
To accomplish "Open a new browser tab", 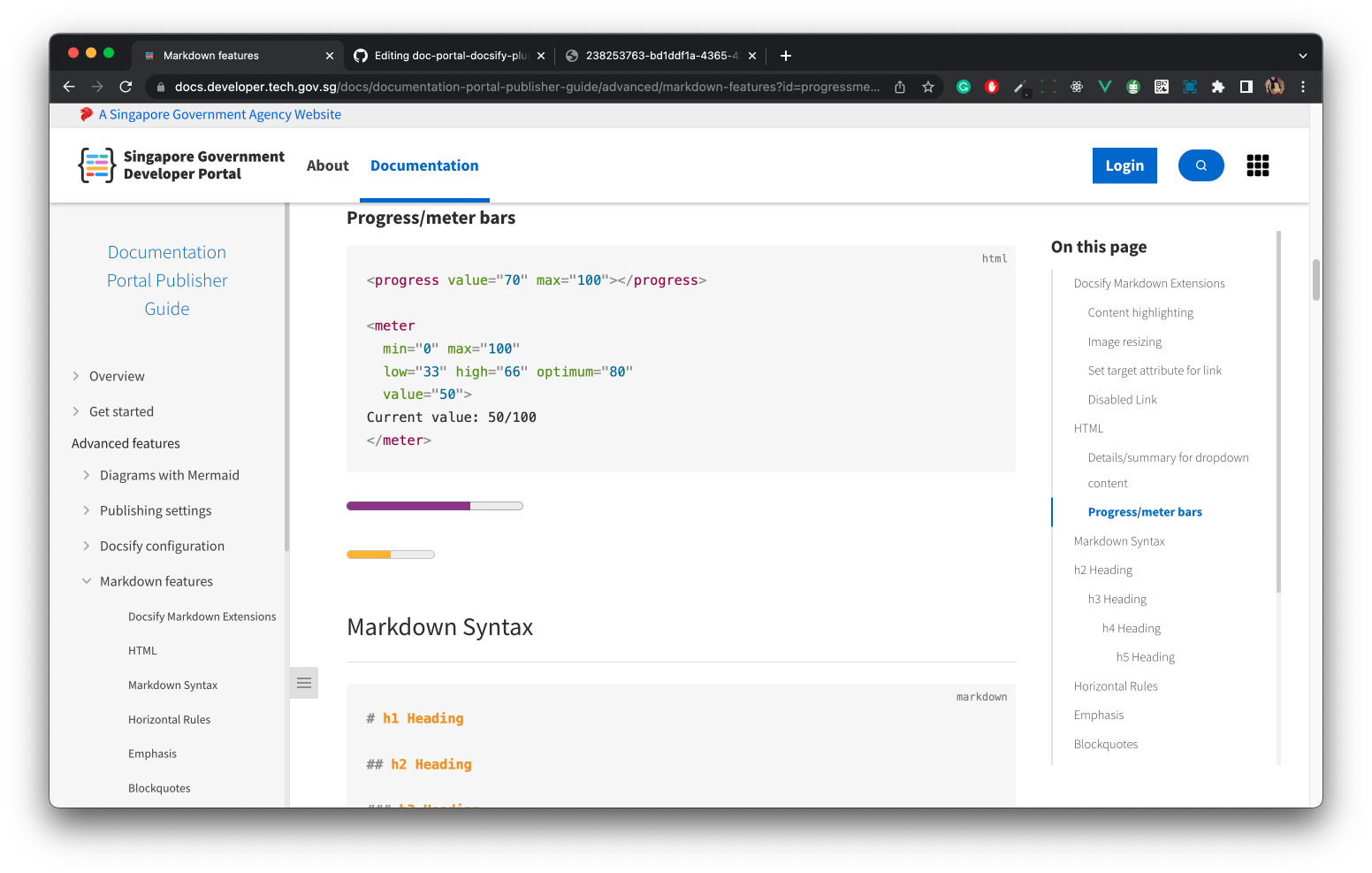I will 786,56.
